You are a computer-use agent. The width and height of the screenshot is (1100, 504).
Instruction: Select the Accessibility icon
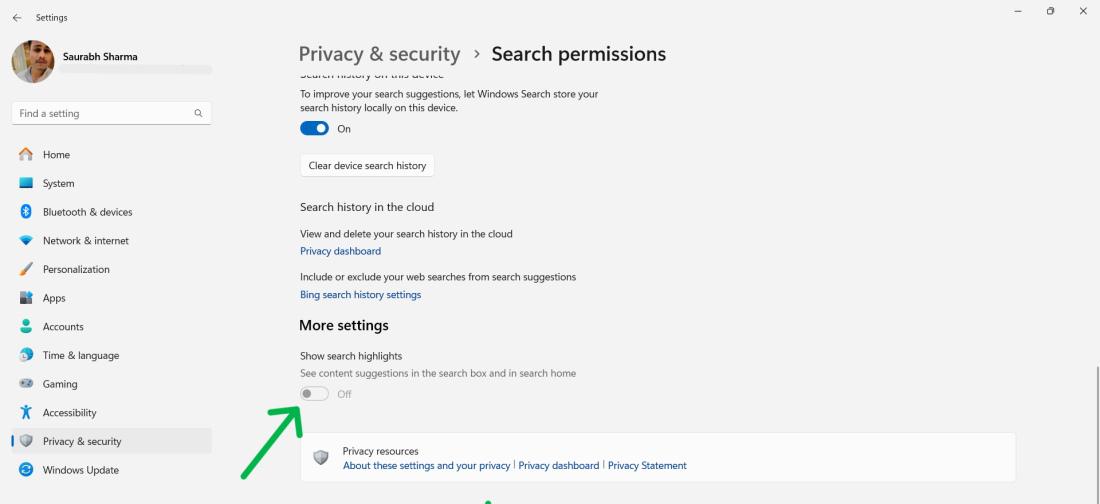click(x=27, y=413)
